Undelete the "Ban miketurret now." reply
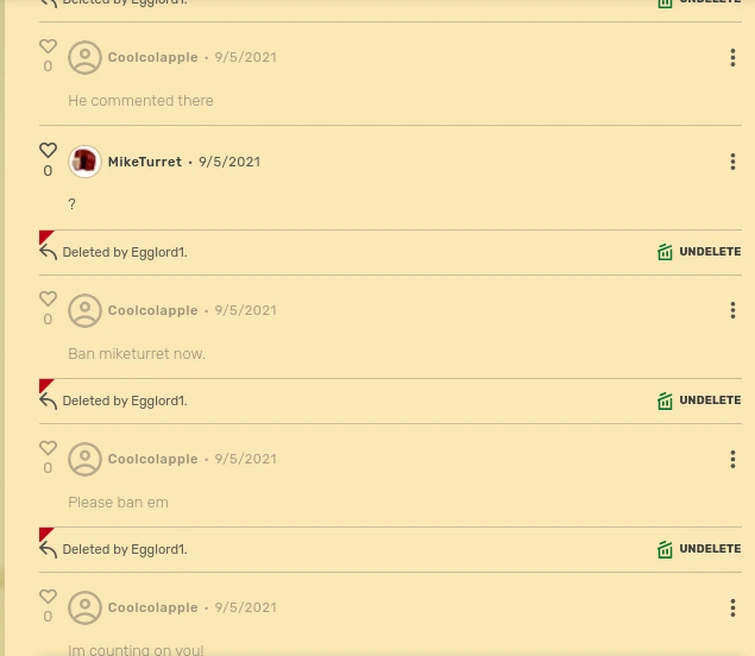 [x=699, y=252]
